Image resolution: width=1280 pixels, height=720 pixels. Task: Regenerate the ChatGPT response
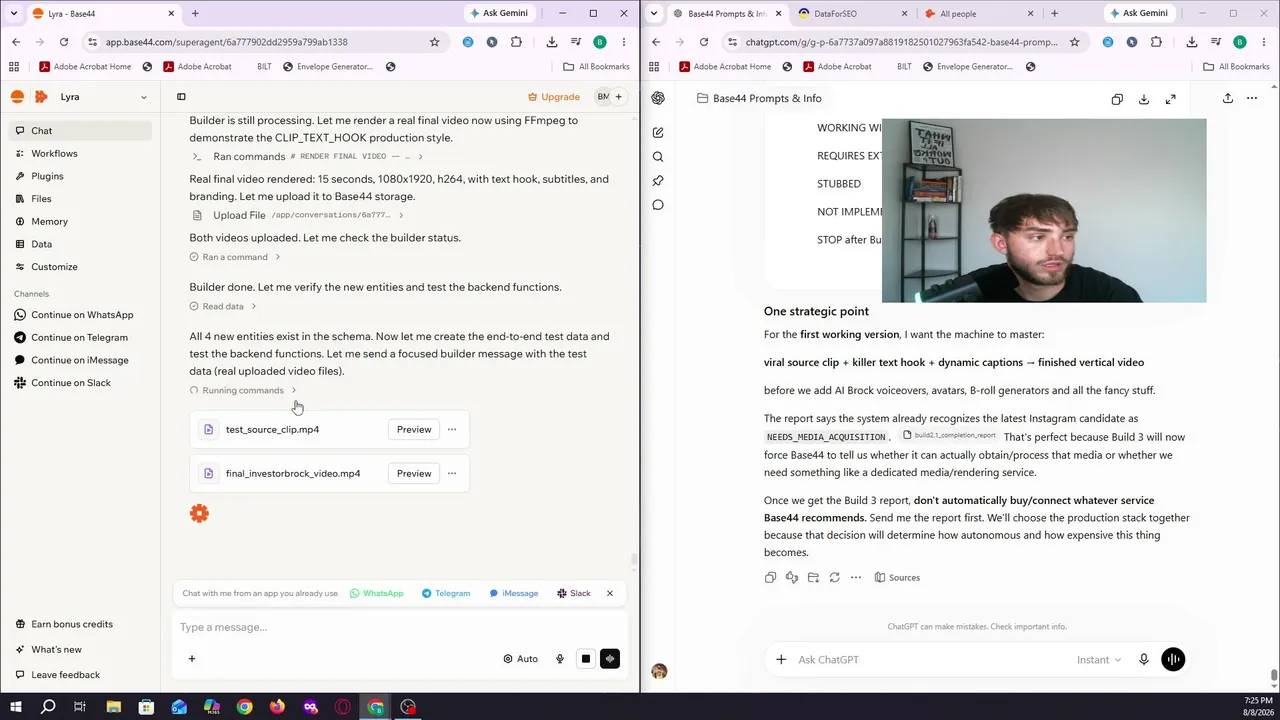tap(834, 577)
